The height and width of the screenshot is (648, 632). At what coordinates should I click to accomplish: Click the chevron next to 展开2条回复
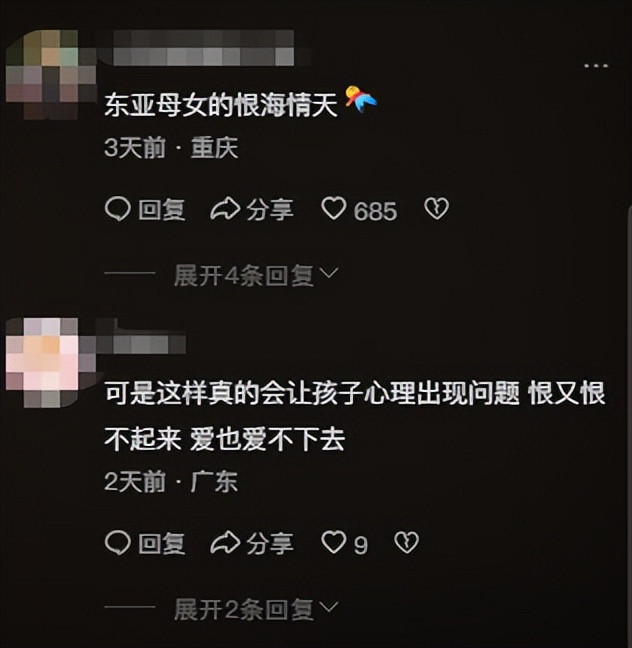[329, 608]
